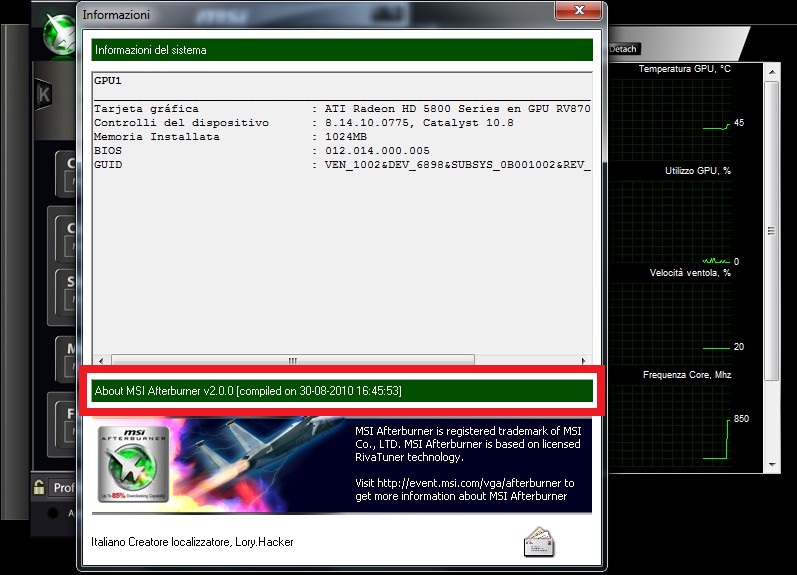Click the Temperatura GPU graph

670,118
